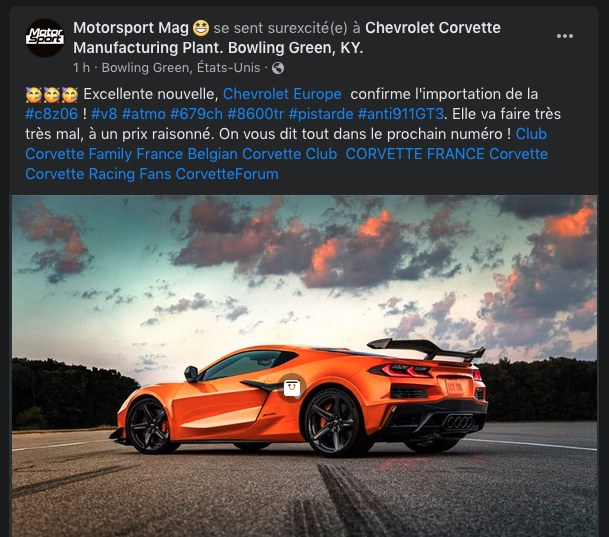This screenshot has height=537, width=609.
Task: Click the #8600tr hashtag
Action: (x=256, y=114)
